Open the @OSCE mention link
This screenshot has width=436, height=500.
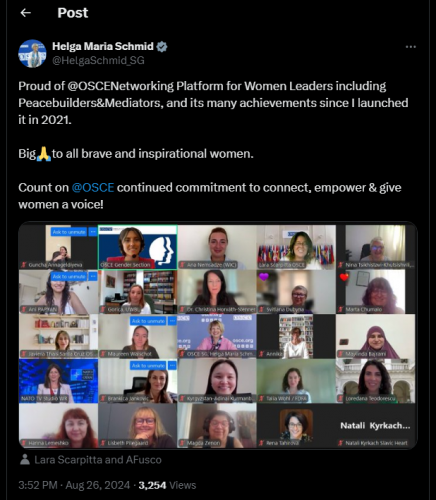93,188
